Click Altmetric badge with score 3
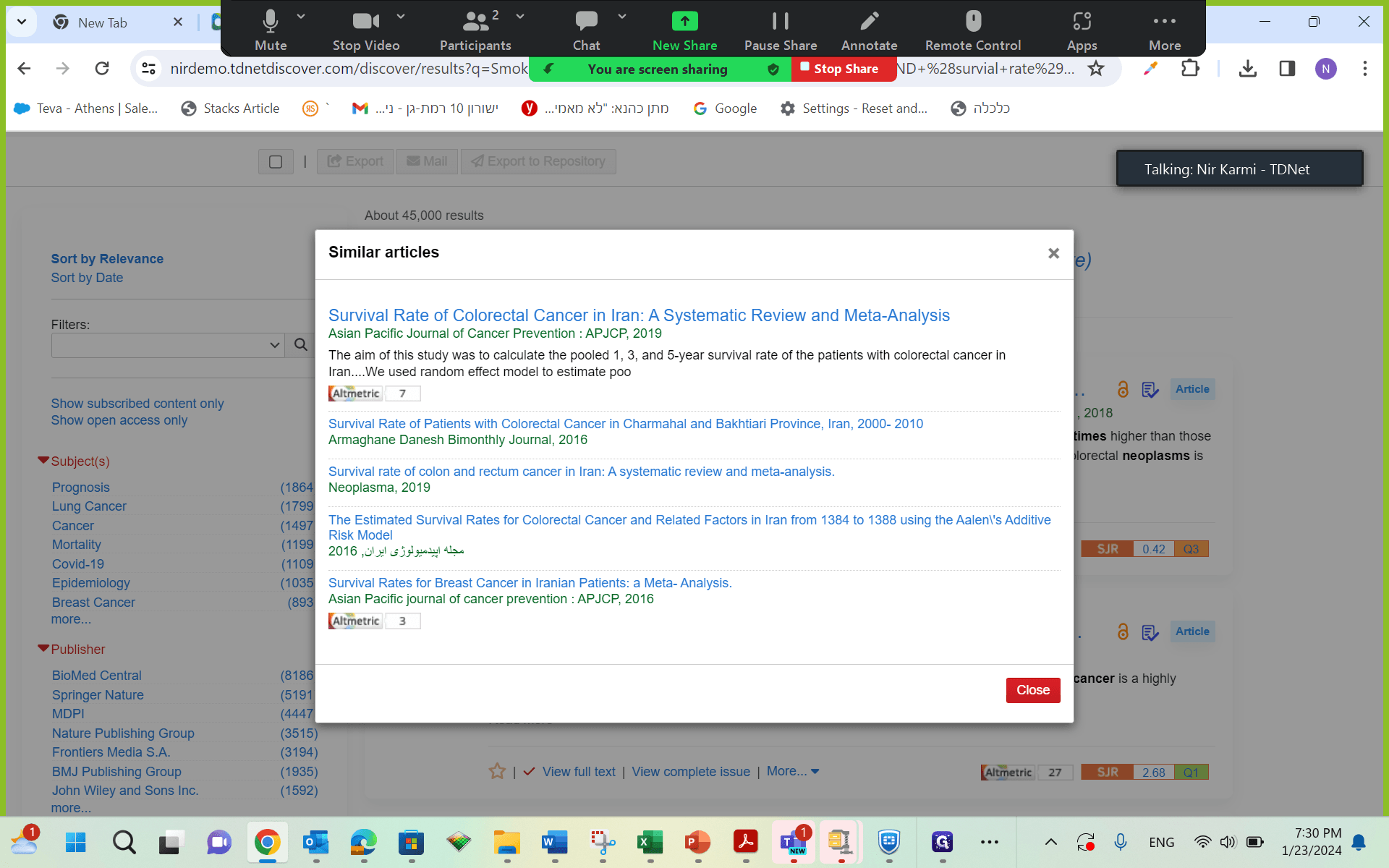This screenshot has width=1389, height=868. pyautogui.click(x=374, y=621)
